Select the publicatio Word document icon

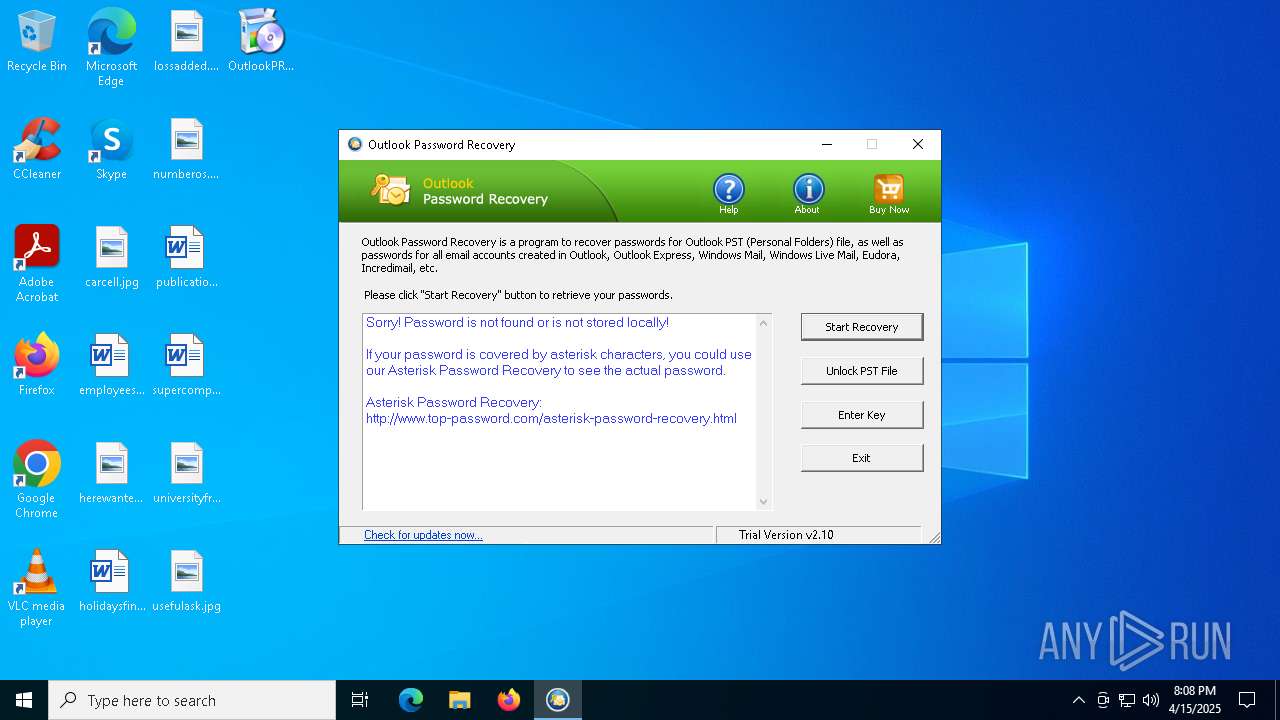point(187,258)
